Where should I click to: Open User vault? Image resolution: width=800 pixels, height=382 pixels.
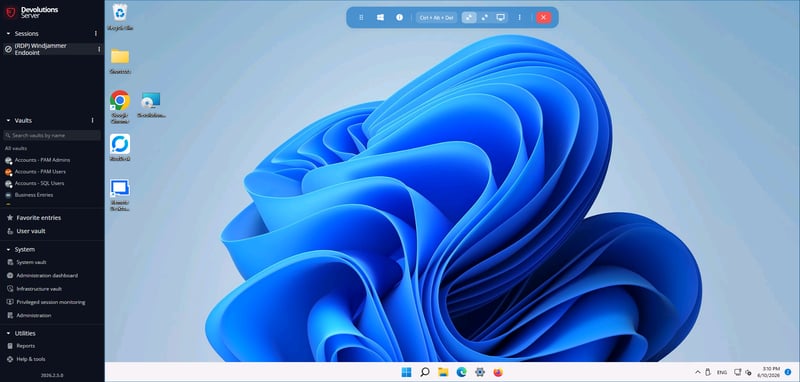tap(26, 231)
